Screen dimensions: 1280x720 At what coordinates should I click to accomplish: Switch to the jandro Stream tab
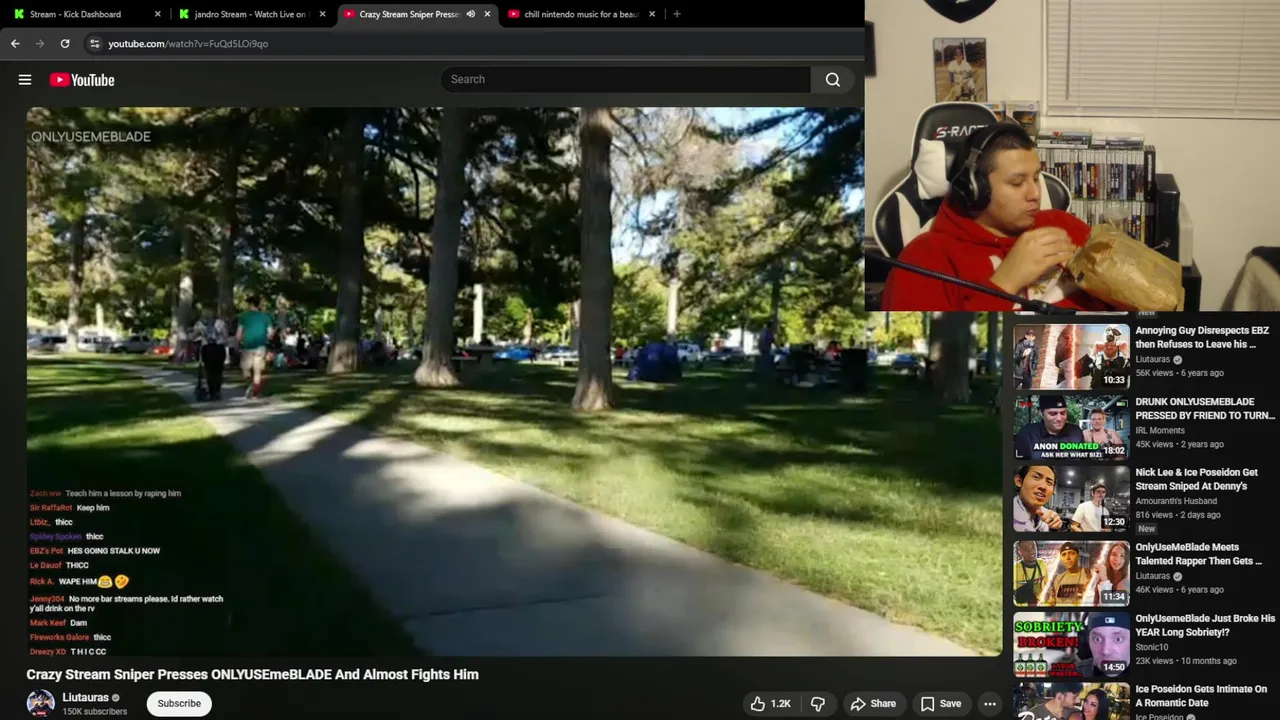coord(250,14)
